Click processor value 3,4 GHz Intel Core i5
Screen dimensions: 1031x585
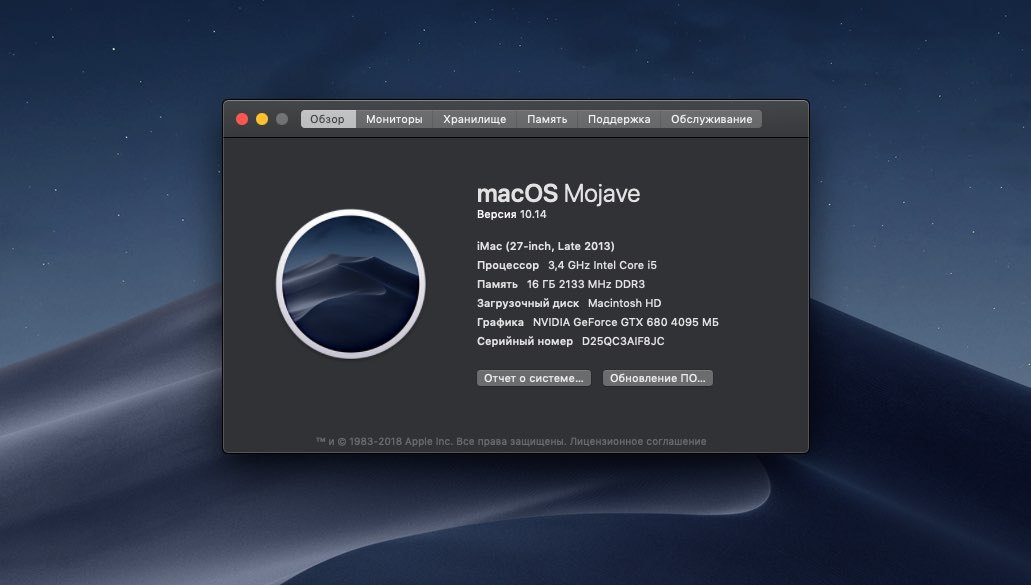pyautogui.click(x=602, y=265)
